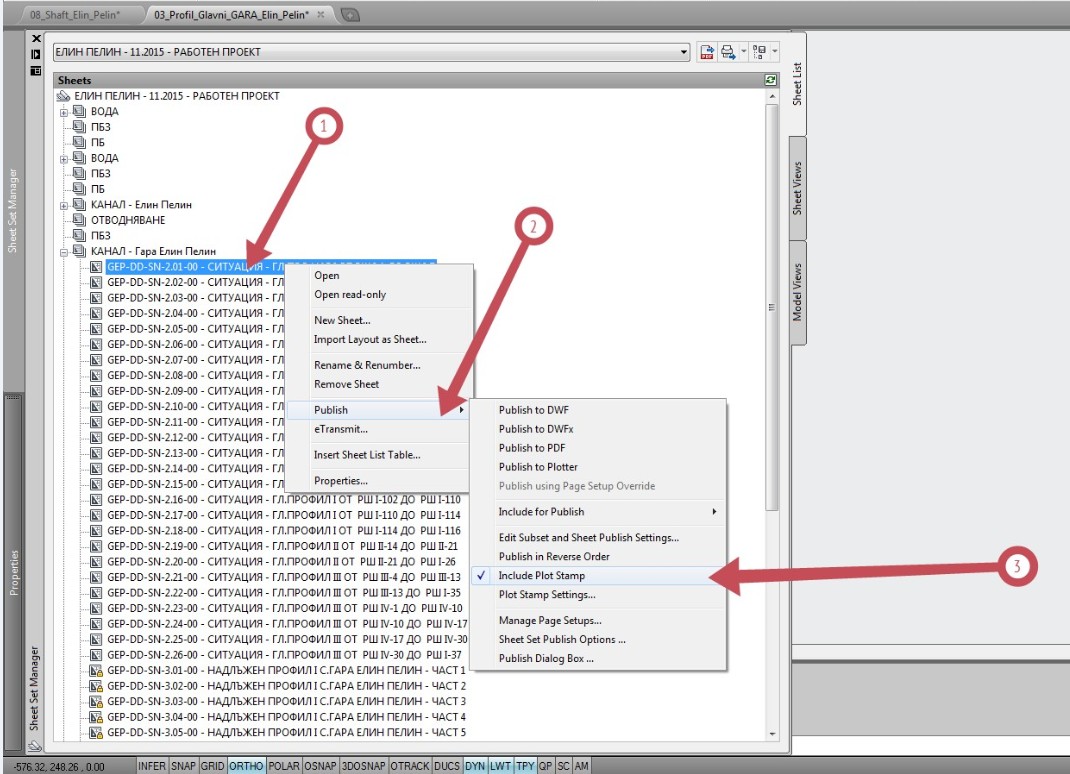
Task: Close the Sheet Set Manager palette
Action: coord(37,38)
